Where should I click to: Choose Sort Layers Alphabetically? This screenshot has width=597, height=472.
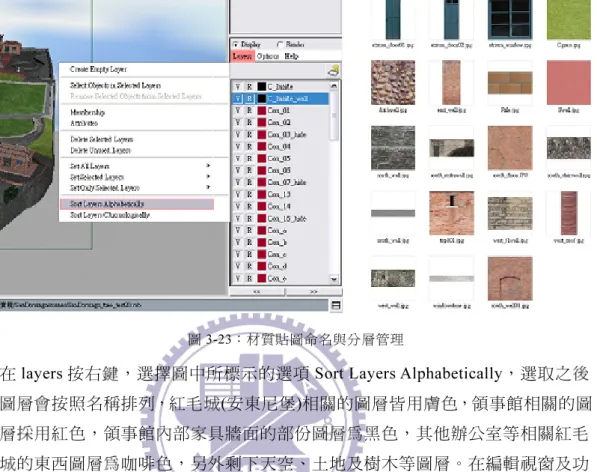tap(137, 204)
